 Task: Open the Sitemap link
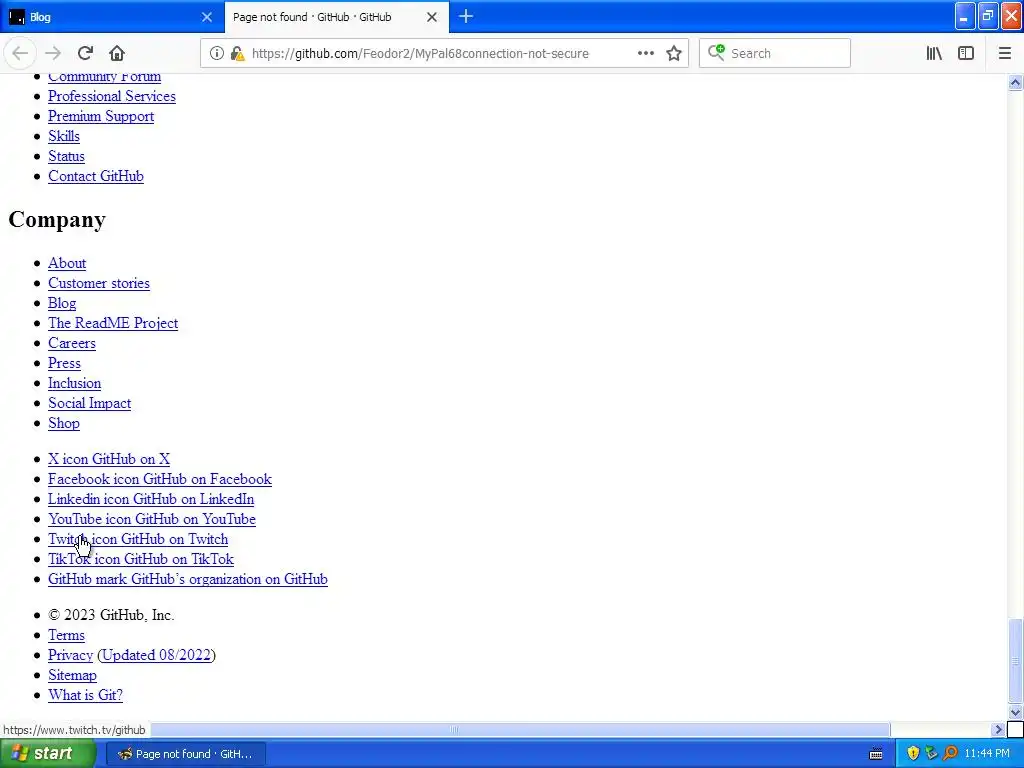point(72,675)
